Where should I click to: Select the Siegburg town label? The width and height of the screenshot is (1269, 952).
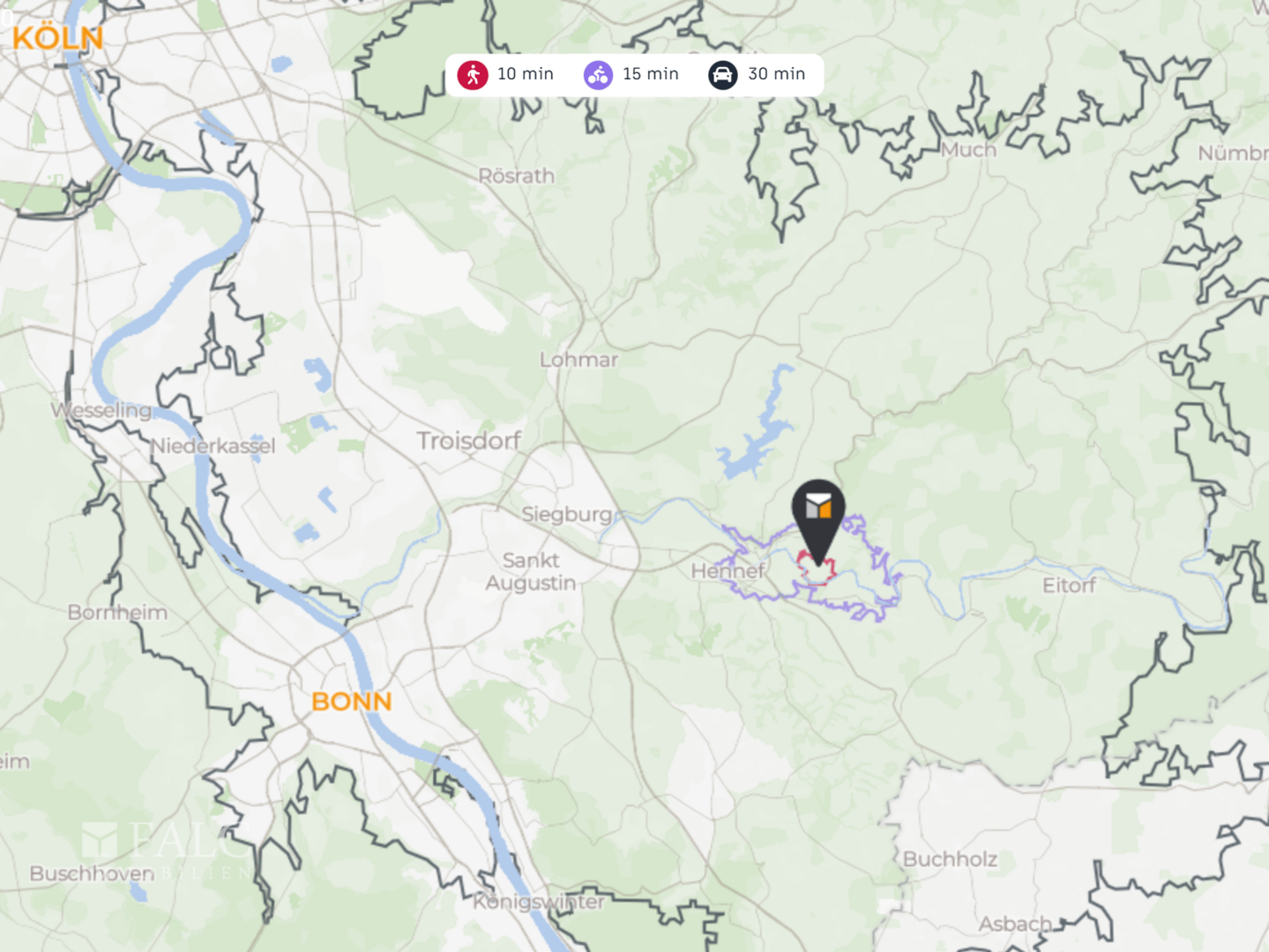tap(566, 514)
